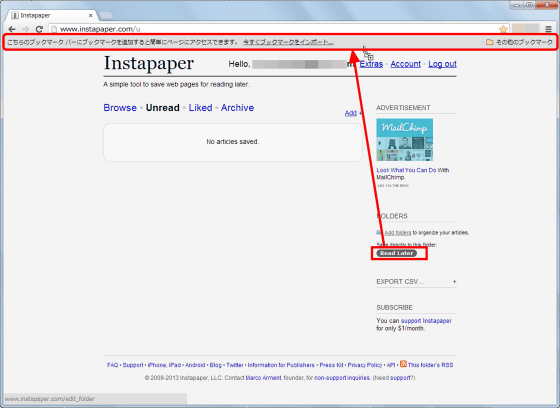Close the Instapaper browser tab
This screenshot has width=560, height=408.
[x=91, y=15]
